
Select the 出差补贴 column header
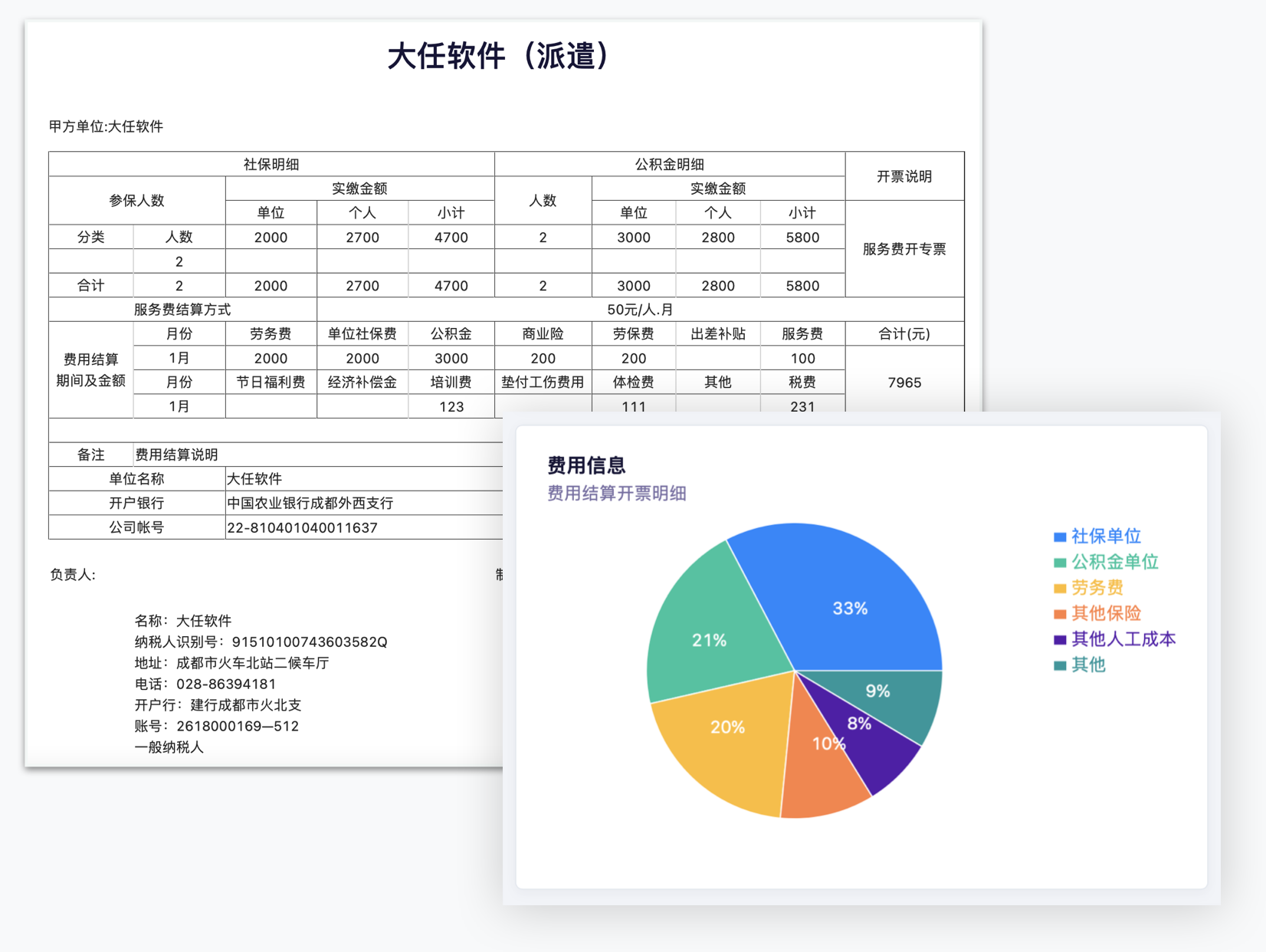tap(718, 333)
